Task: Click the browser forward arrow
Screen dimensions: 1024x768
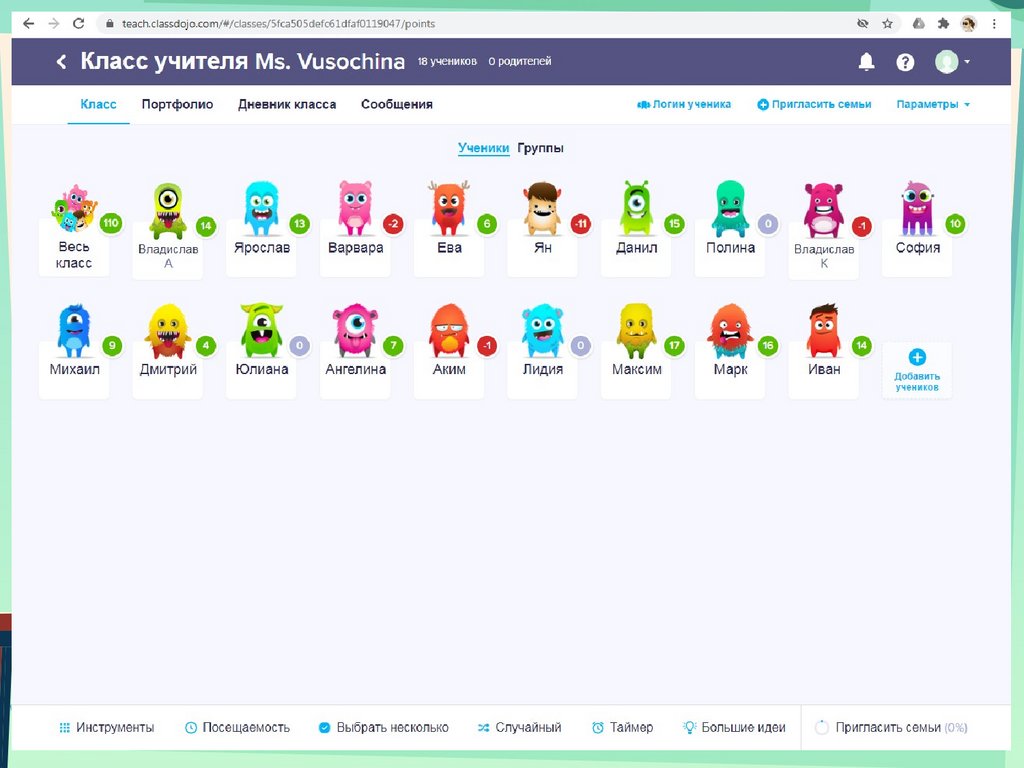Action: pyautogui.click(x=54, y=24)
